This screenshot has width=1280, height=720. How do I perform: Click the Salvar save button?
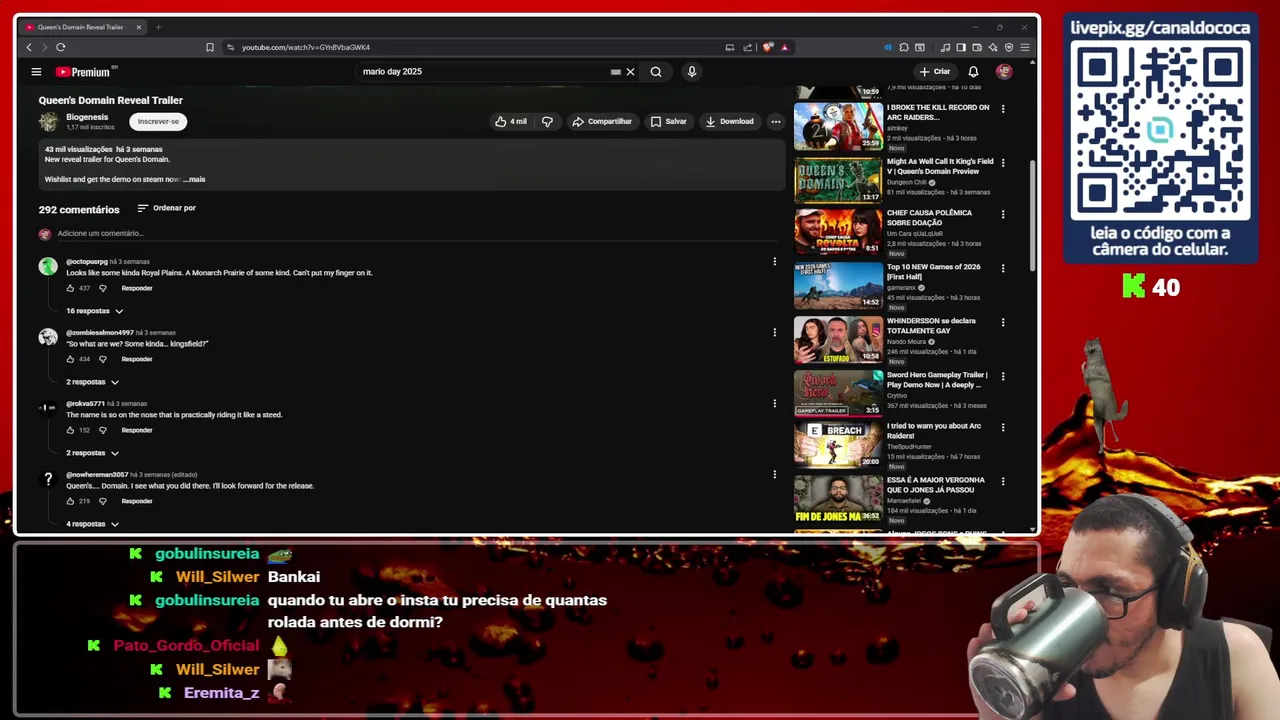click(669, 121)
